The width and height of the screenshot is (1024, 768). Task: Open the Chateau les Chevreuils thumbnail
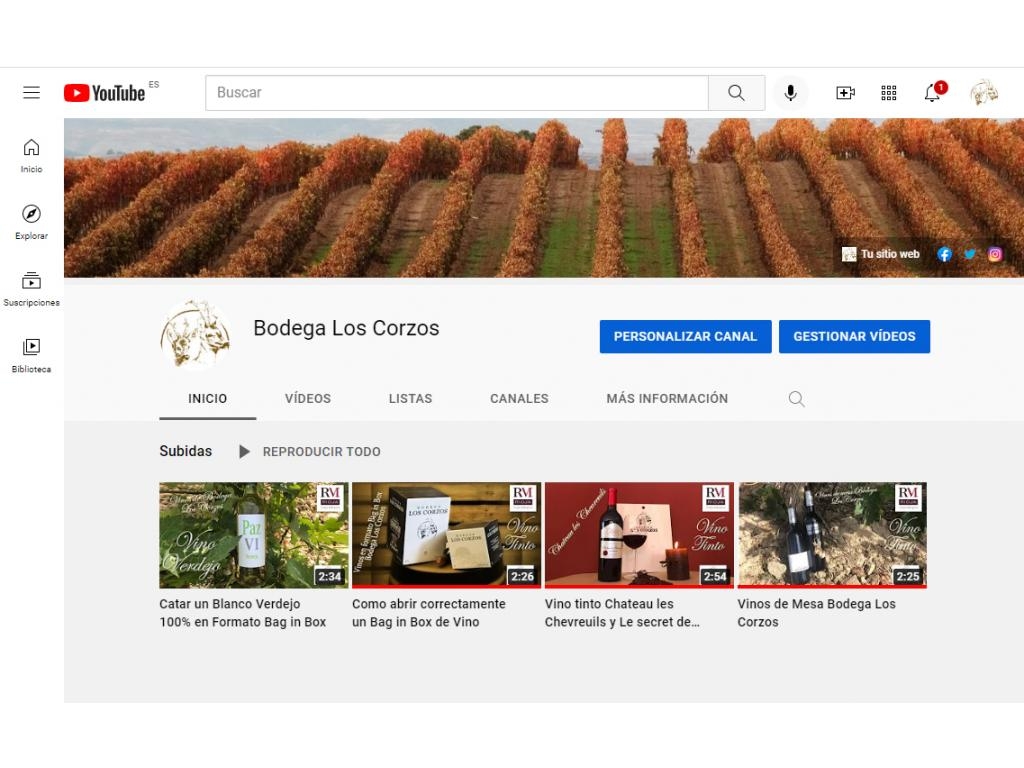tap(639, 535)
